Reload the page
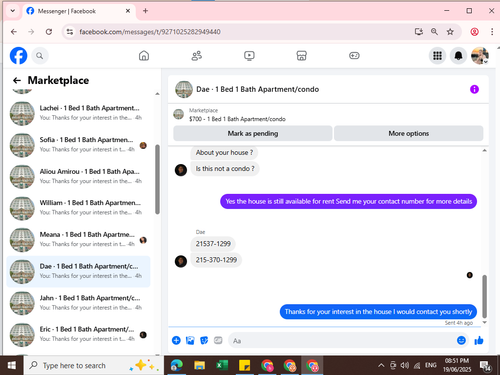The height and width of the screenshot is (375, 500). 49,32
